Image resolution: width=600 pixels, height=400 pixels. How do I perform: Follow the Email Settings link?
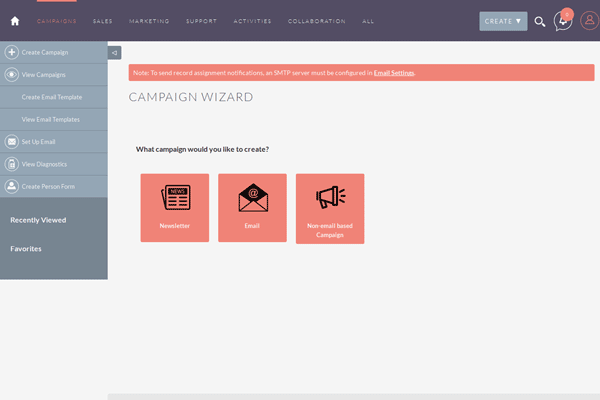pyautogui.click(x=394, y=73)
